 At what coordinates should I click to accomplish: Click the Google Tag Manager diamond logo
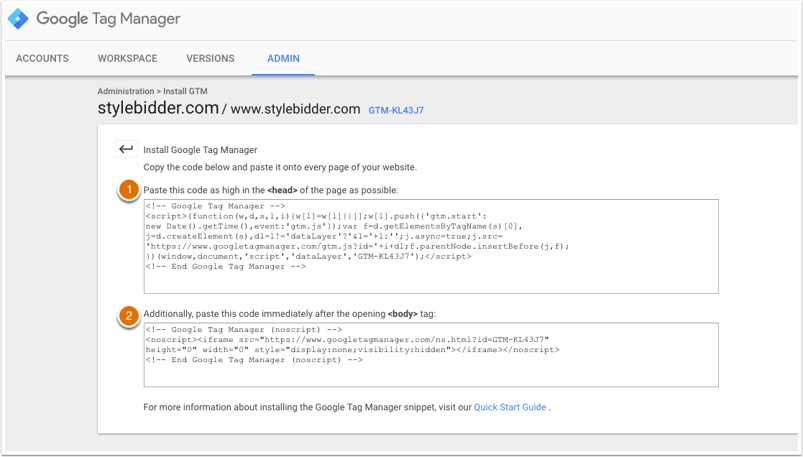coord(18,19)
